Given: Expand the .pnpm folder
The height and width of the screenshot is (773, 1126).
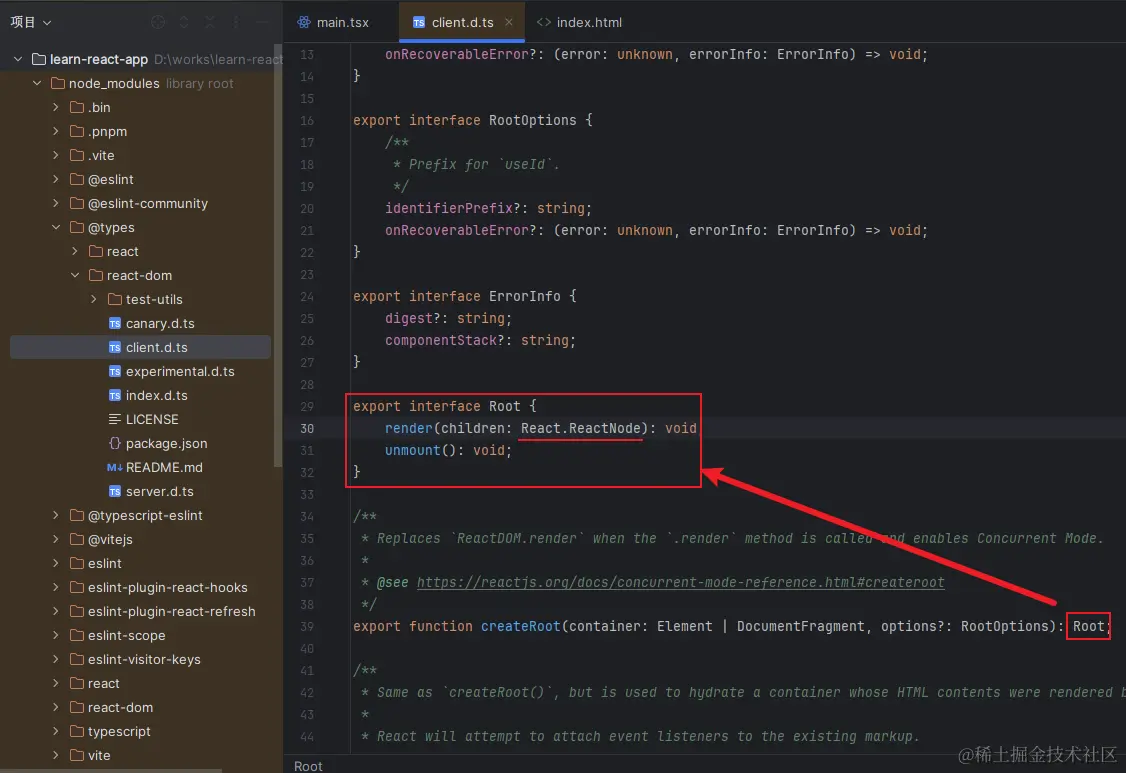Looking at the screenshot, I should (x=55, y=131).
